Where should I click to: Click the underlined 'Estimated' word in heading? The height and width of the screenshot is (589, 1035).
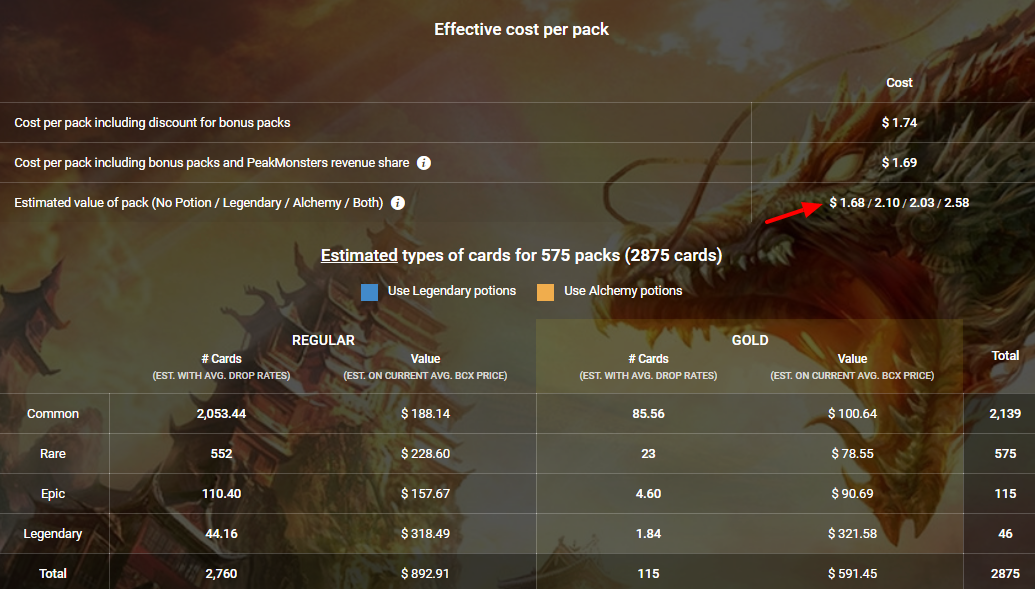(x=359, y=256)
